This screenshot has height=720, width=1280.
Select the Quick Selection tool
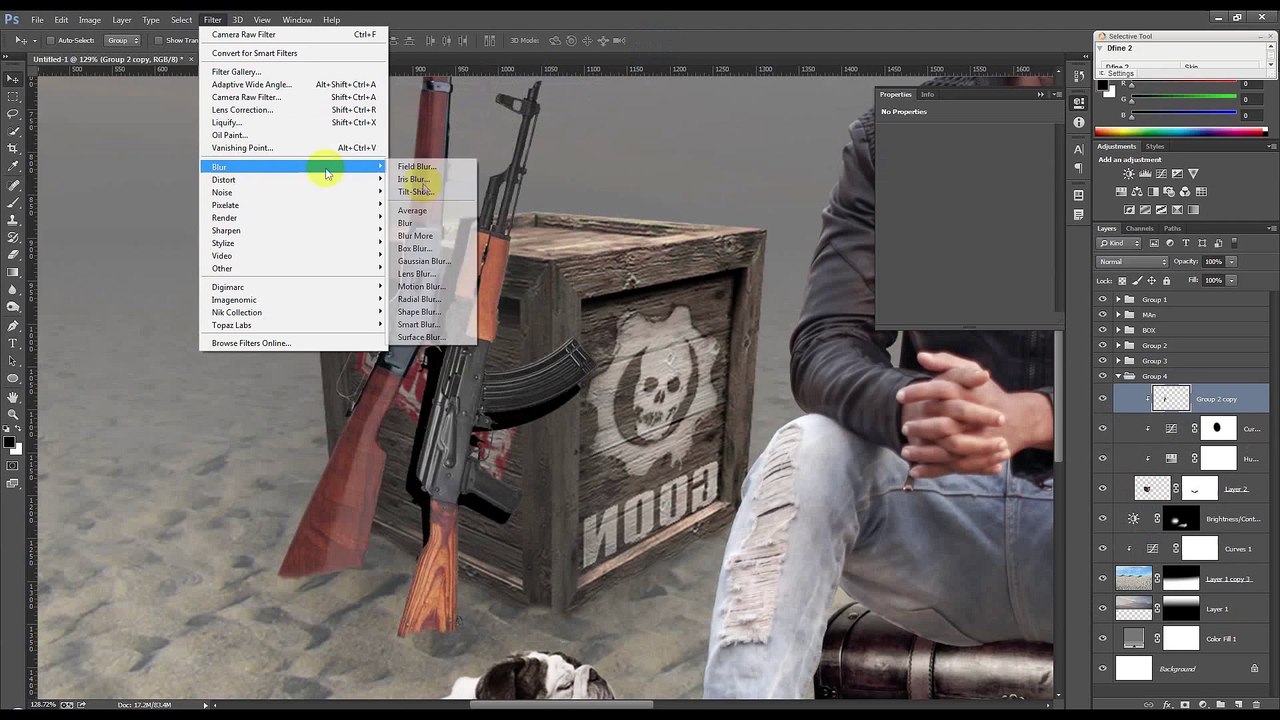click(x=12, y=131)
